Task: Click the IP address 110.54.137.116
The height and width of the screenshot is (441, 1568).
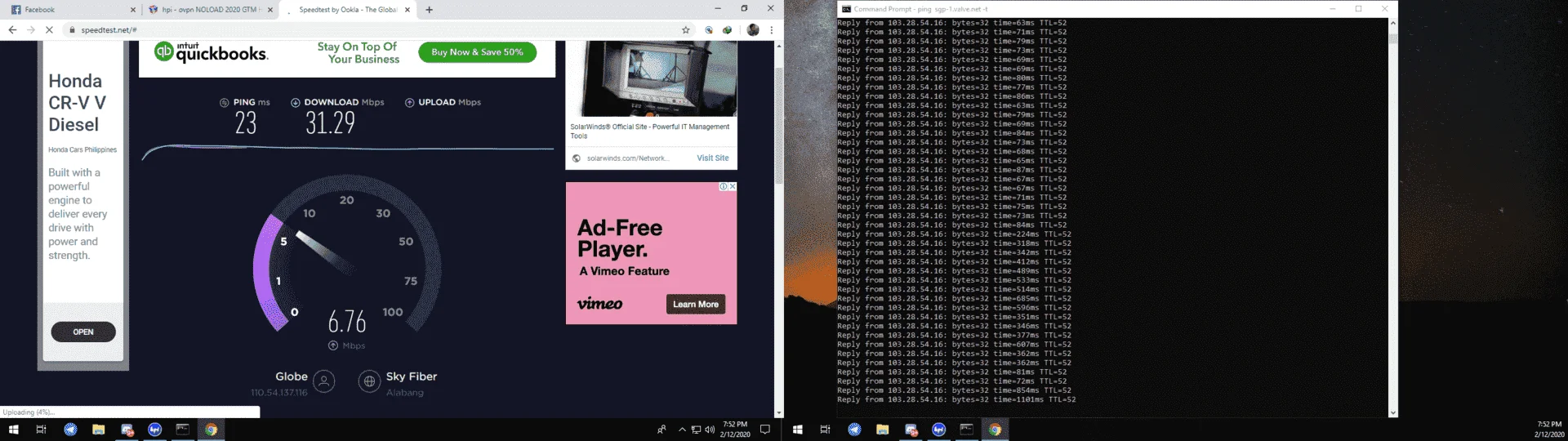Action: pyautogui.click(x=279, y=393)
